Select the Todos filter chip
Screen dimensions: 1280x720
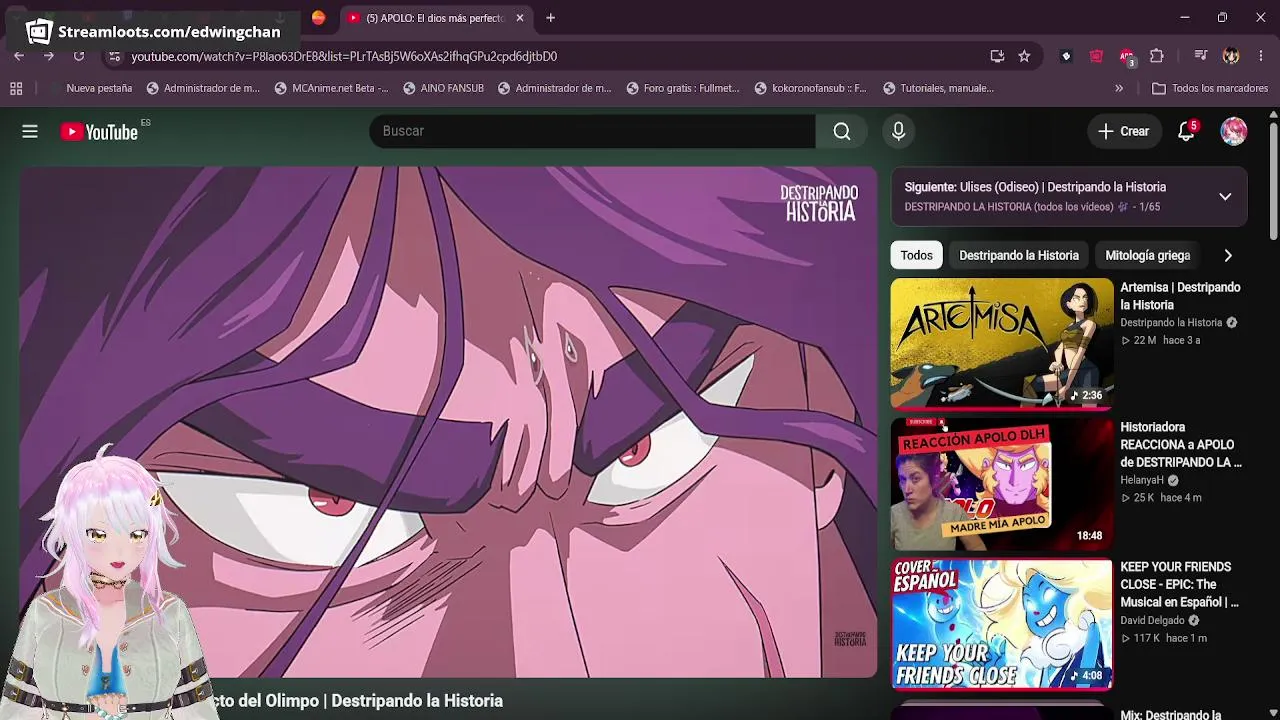click(916, 255)
